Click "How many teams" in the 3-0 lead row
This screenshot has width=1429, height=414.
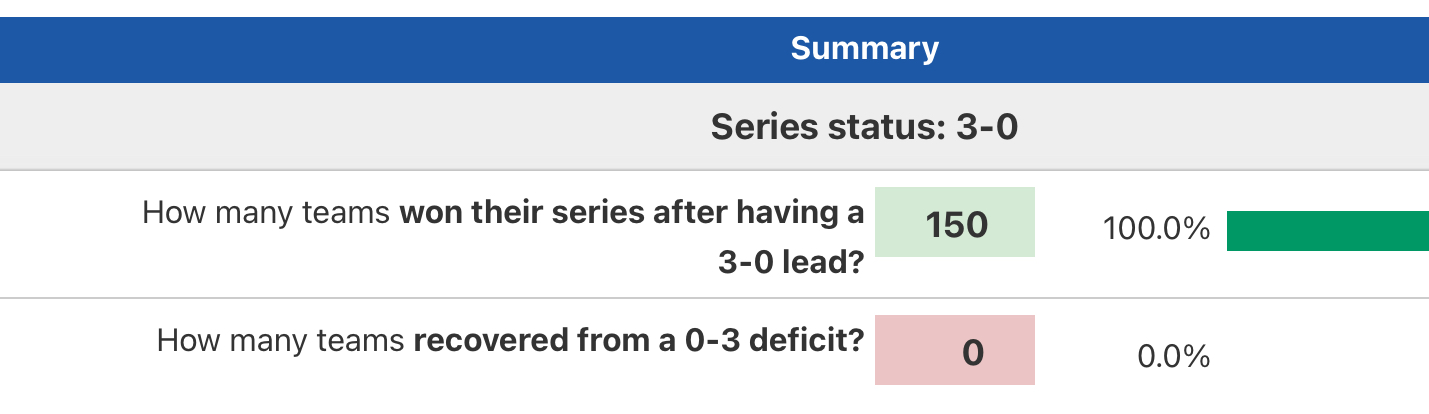point(267,213)
